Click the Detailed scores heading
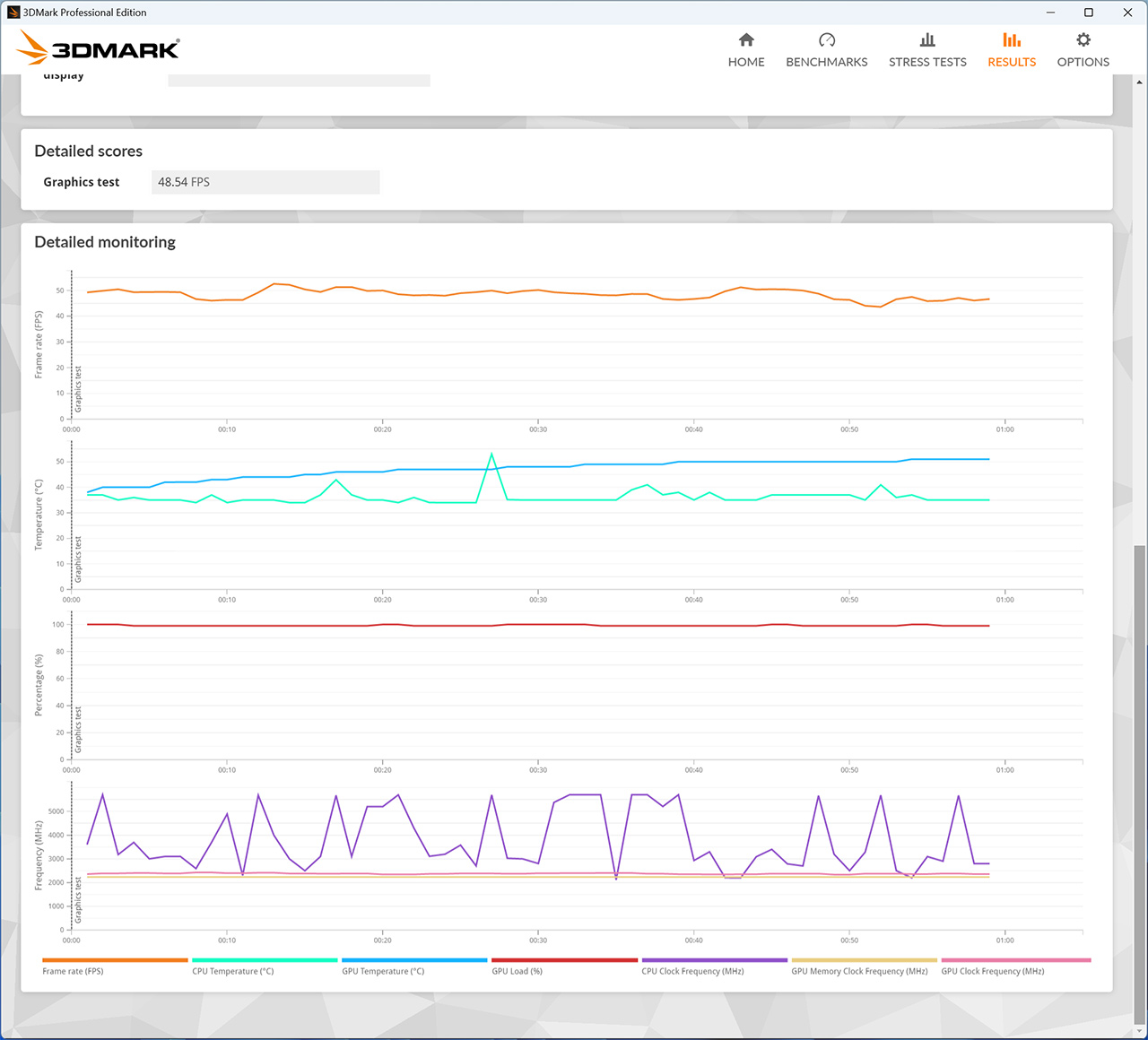 click(x=88, y=152)
